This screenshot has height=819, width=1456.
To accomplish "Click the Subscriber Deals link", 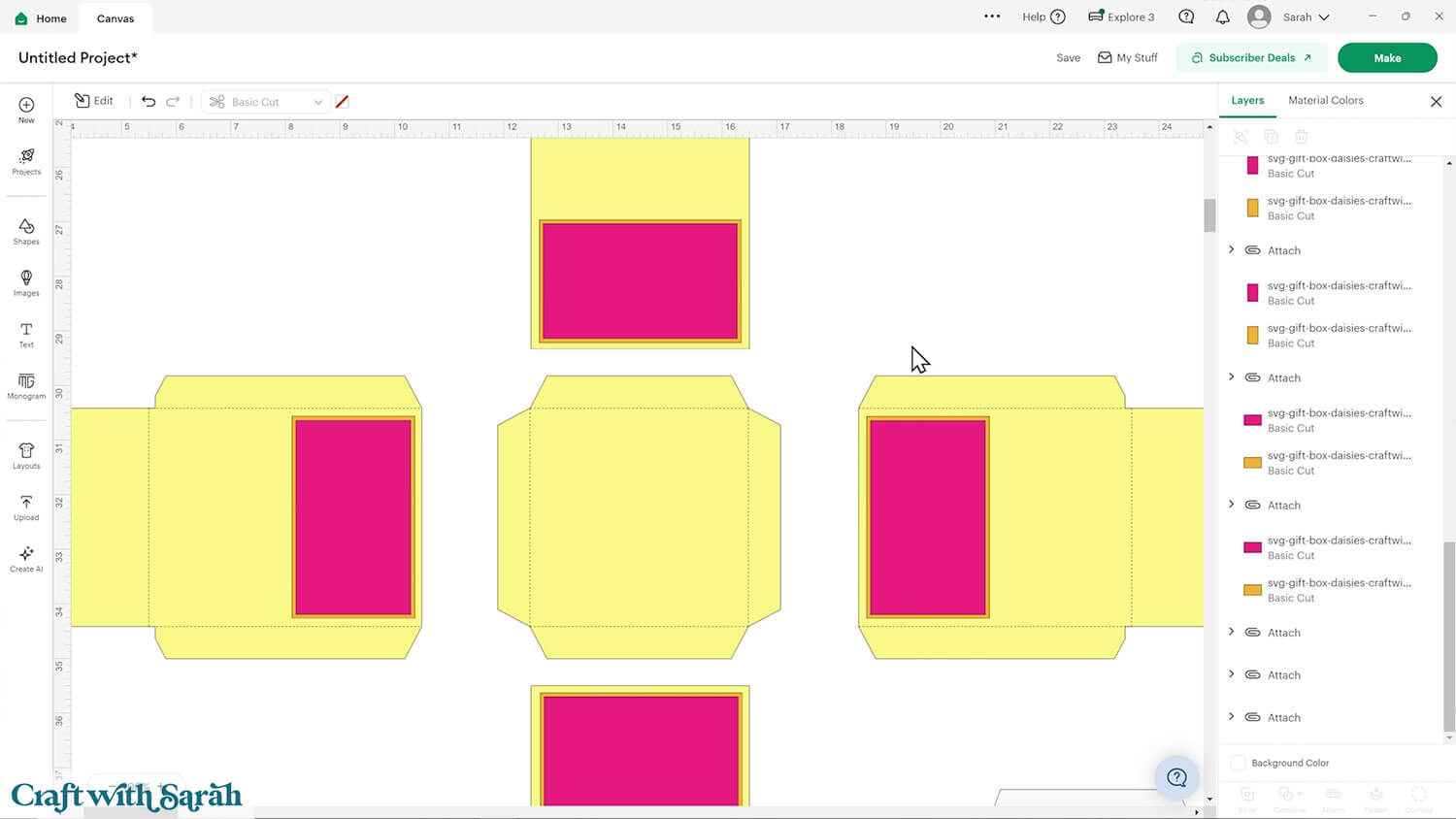I will [x=1251, y=58].
